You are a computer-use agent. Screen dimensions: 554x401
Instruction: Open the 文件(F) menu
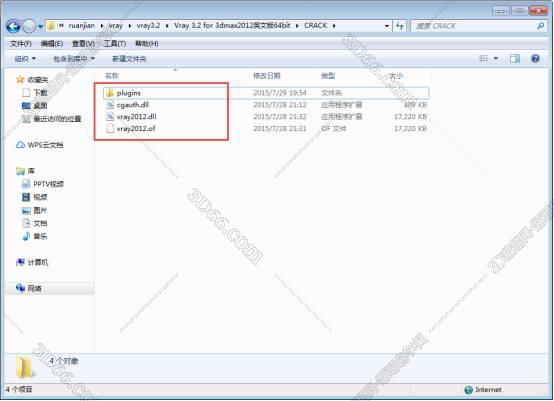point(21,43)
